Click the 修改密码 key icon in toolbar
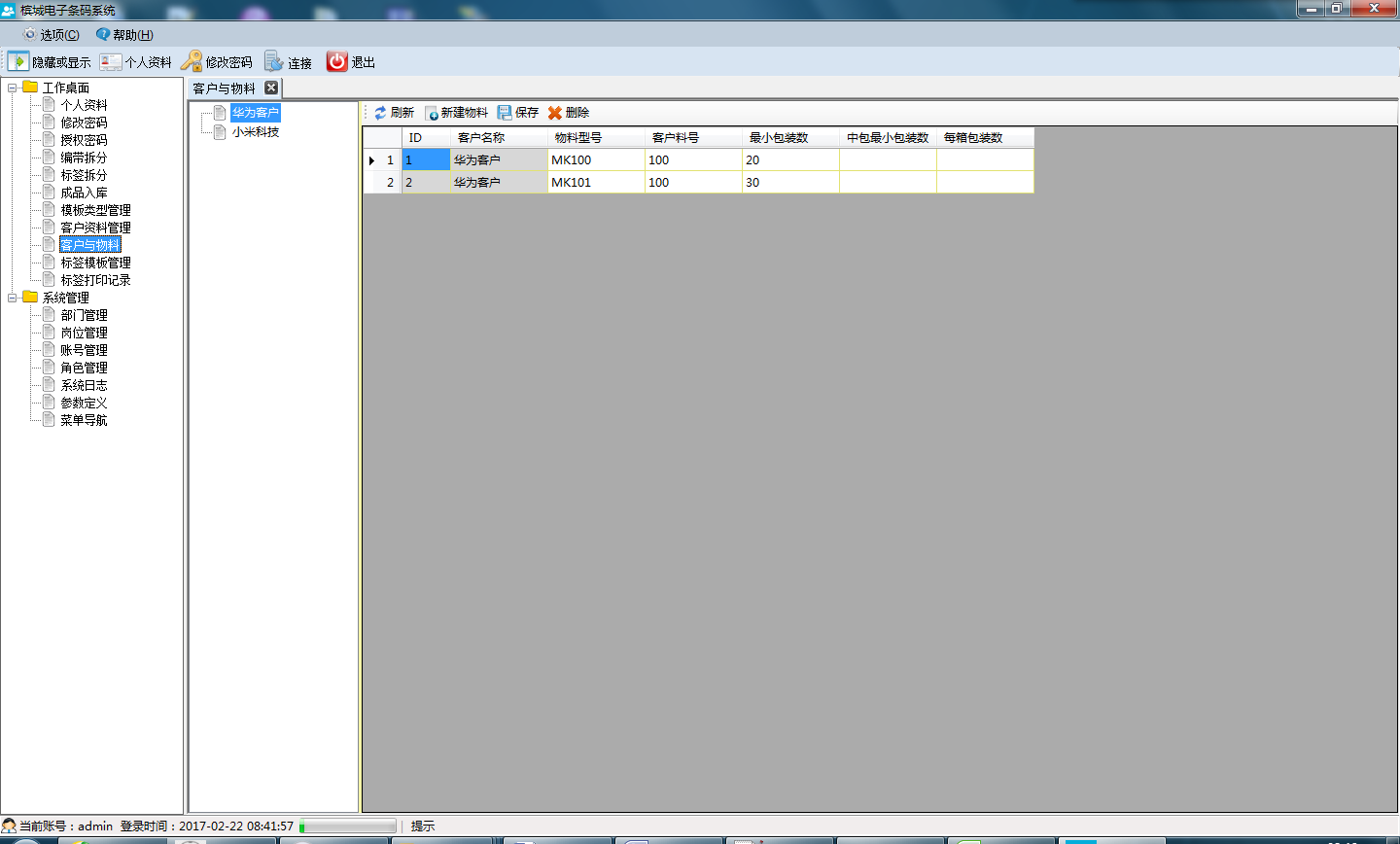Image resolution: width=1400 pixels, height=844 pixels. coord(192,61)
